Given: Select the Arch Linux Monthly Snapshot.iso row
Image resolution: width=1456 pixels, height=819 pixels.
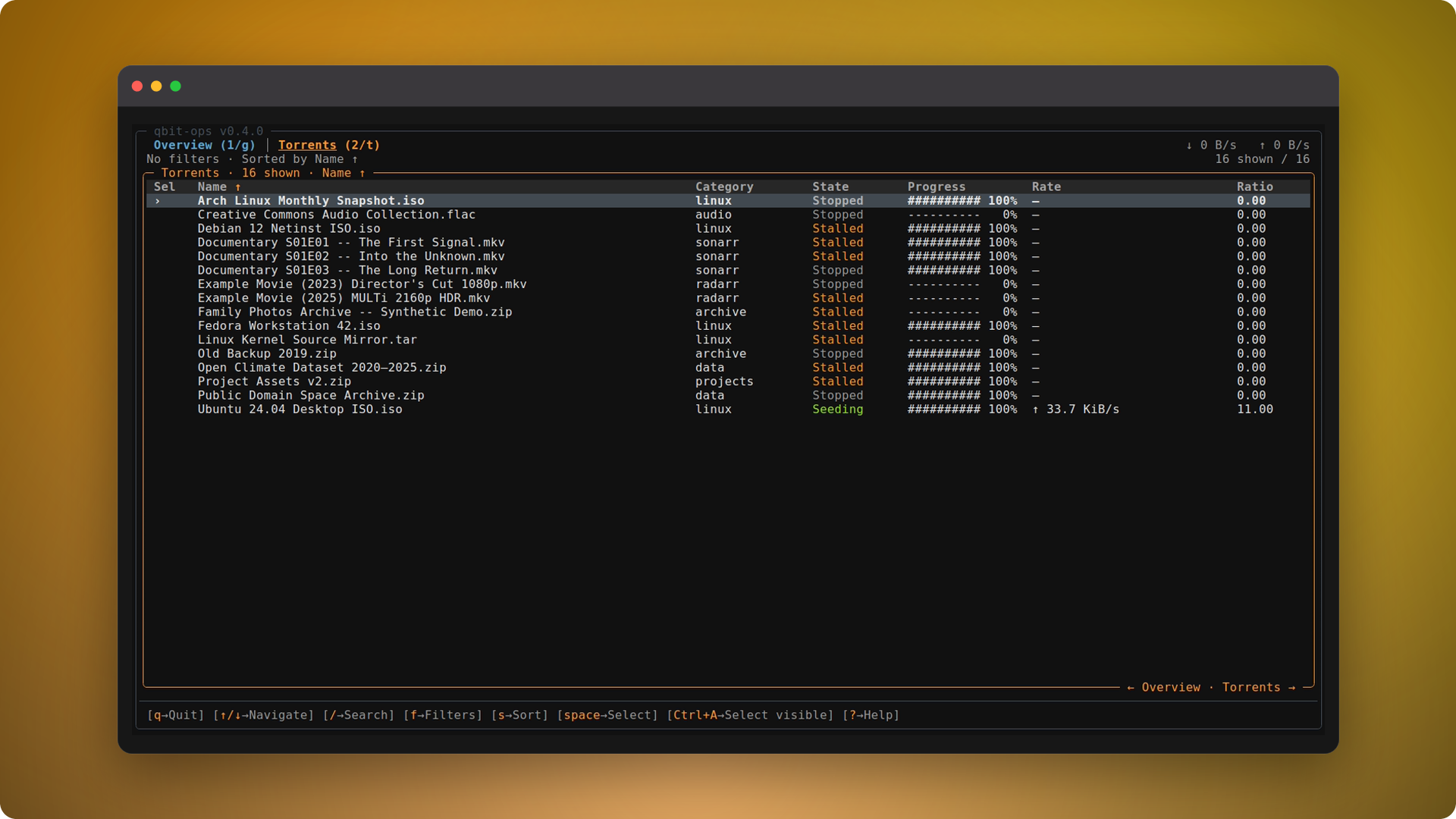Looking at the screenshot, I should click(728, 201).
